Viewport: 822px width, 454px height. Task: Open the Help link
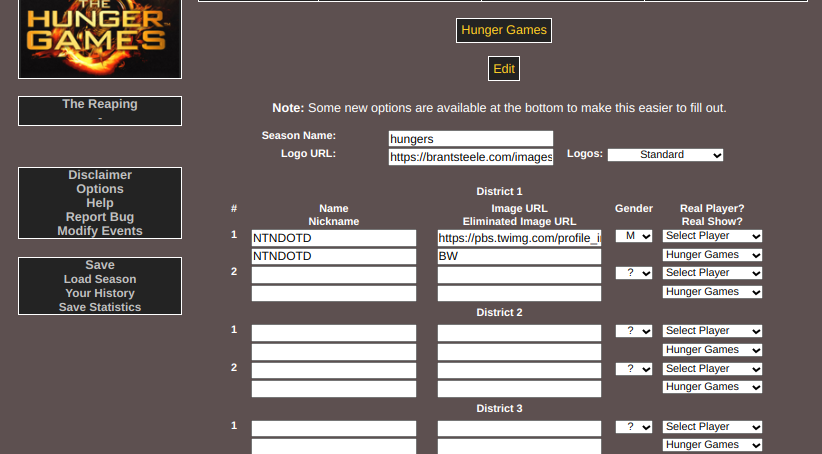tap(100, 203)
